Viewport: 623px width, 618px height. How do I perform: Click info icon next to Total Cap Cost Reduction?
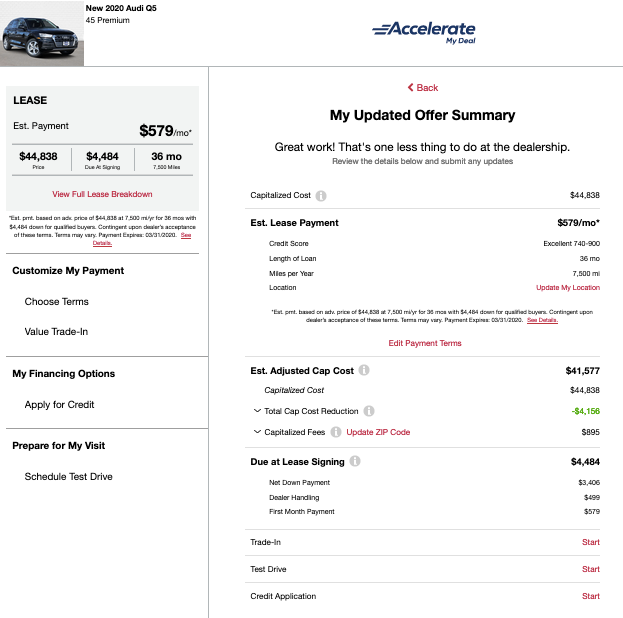[x=369, y=411]
